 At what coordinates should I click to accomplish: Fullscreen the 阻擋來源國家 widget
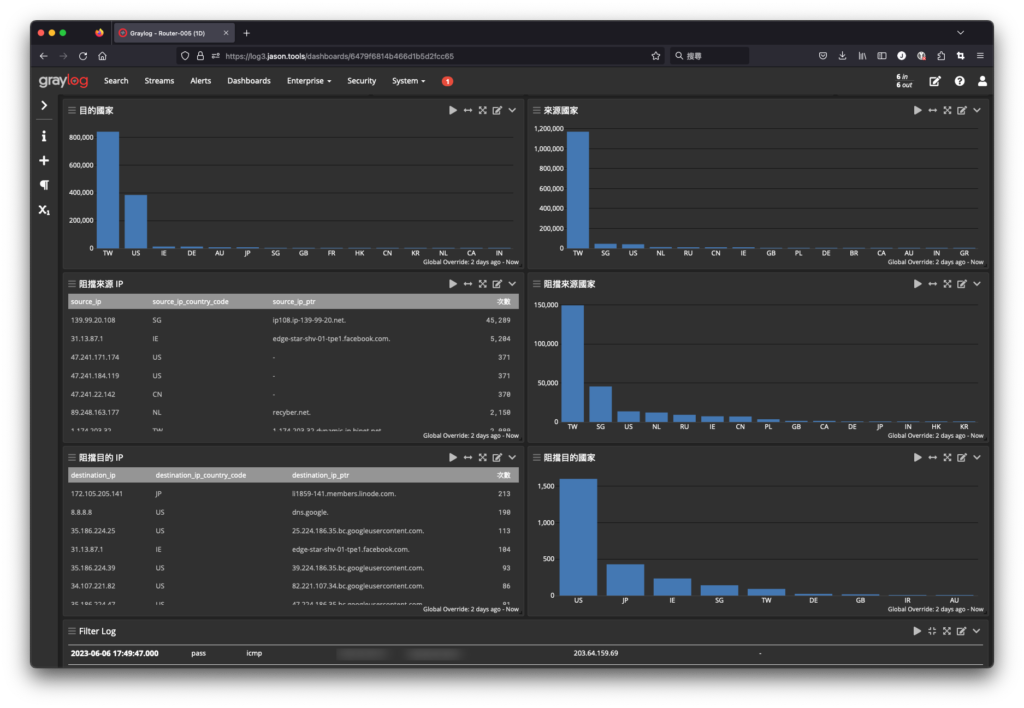(948, 284)
